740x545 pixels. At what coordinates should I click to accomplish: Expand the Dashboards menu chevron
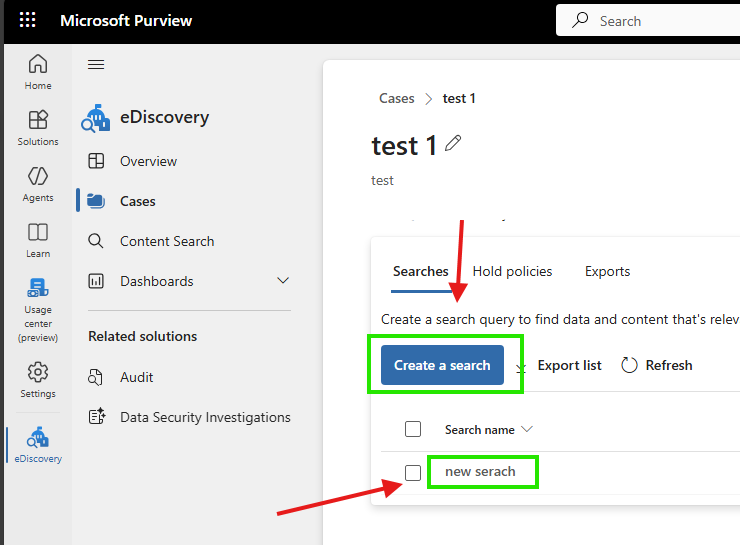coord(283,281)
